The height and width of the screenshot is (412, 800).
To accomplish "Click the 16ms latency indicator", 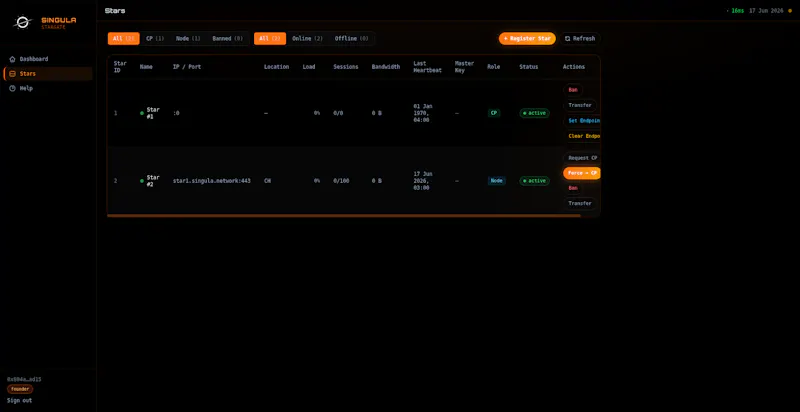I will pos(736,11).
